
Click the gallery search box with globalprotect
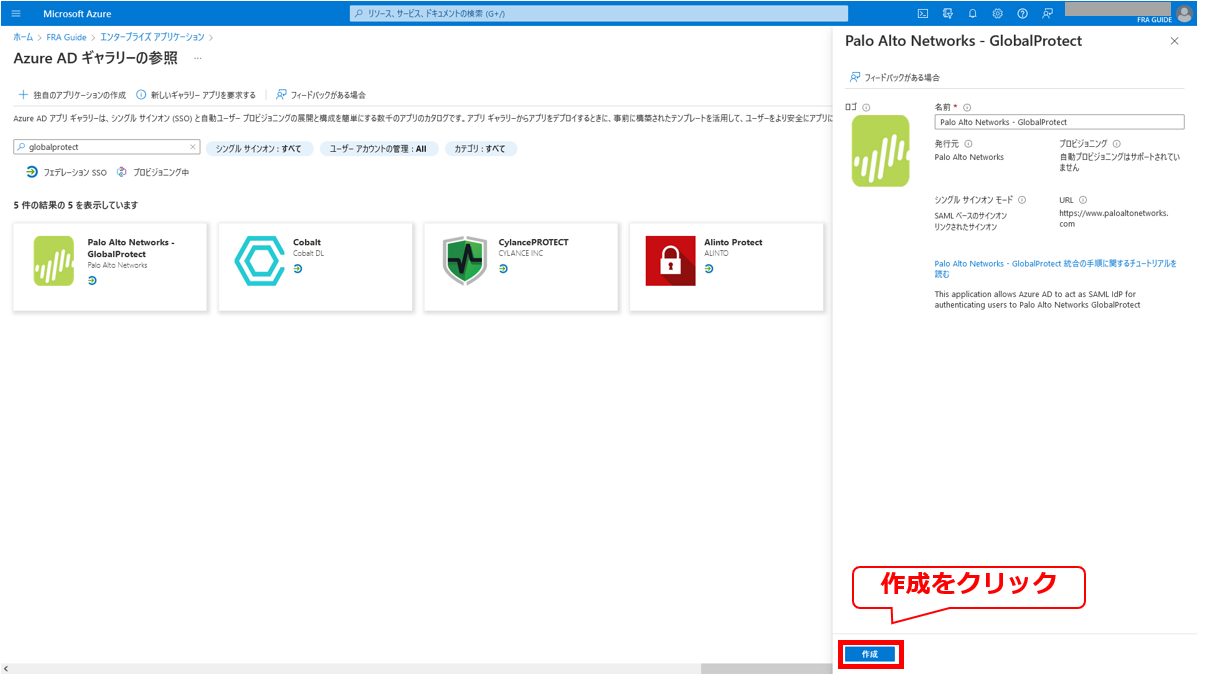click(x=107, y=147)
